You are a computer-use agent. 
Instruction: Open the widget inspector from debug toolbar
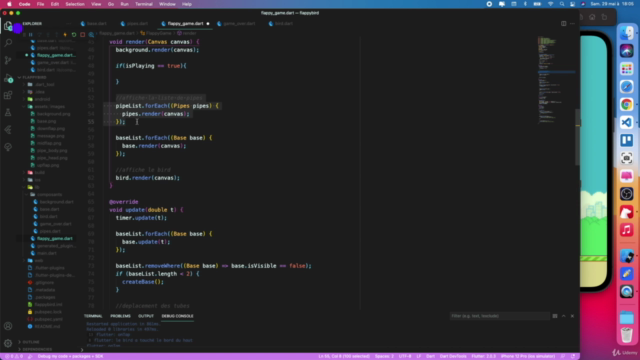(91, 35)
